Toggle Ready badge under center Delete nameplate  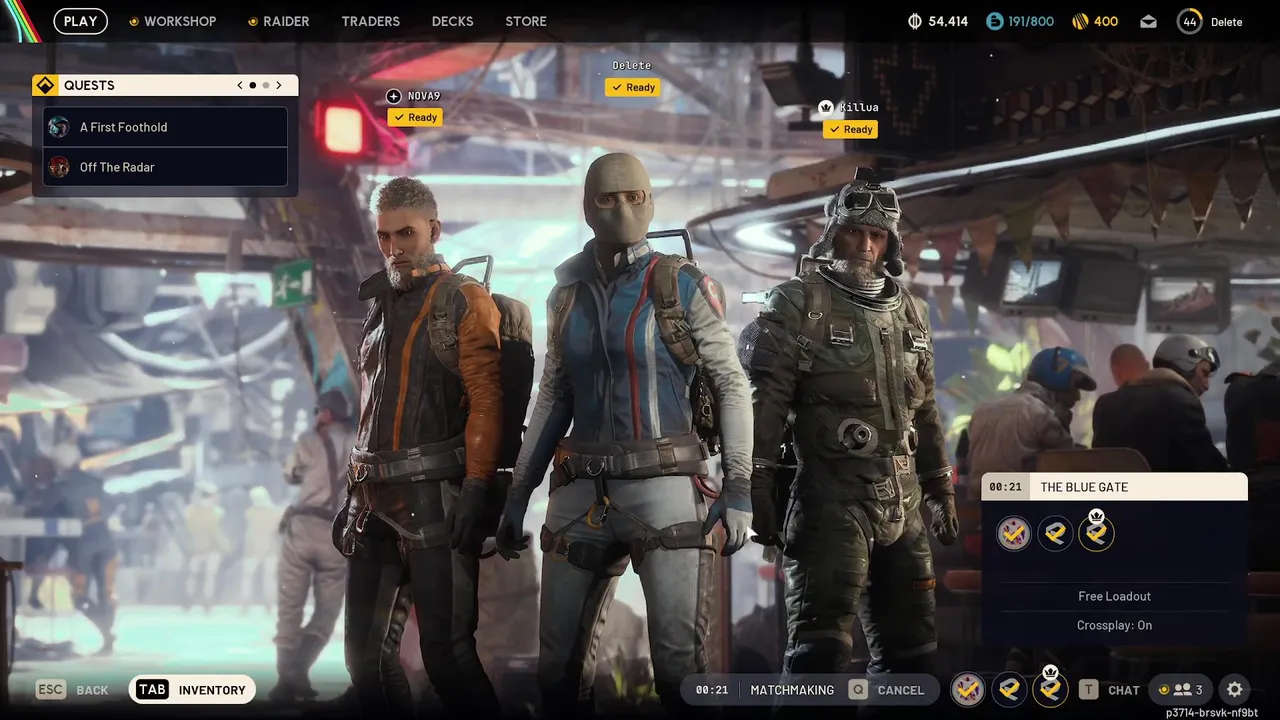[632, 87]
